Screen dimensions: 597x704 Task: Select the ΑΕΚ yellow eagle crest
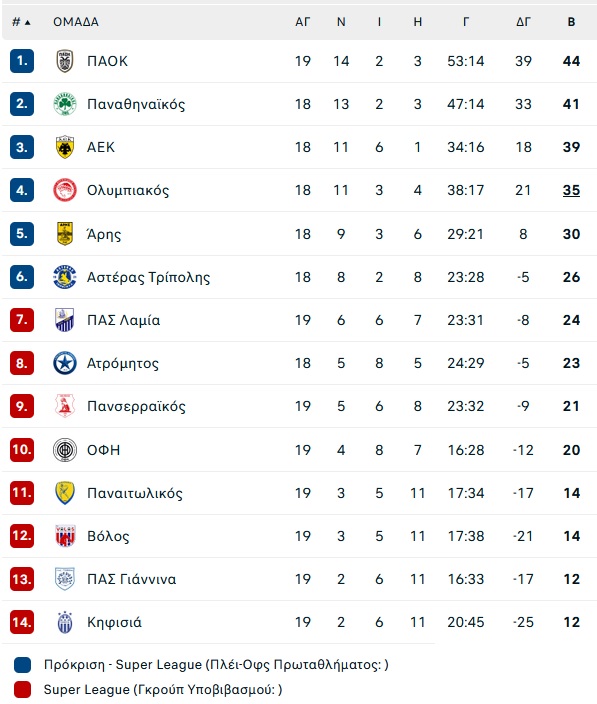click(x=65, y=147)
